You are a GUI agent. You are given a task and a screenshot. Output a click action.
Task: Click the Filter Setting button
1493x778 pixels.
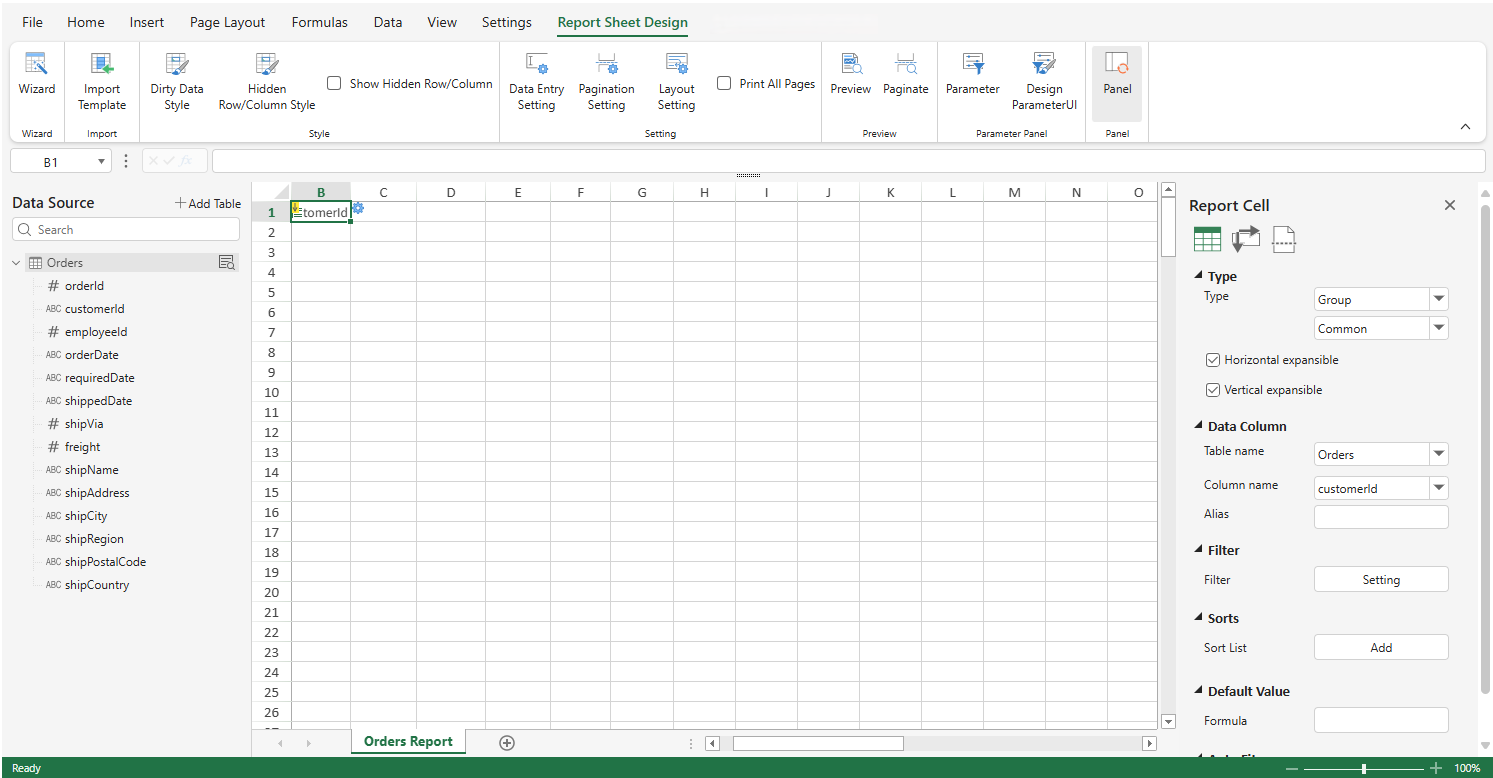coord(1381,579)
